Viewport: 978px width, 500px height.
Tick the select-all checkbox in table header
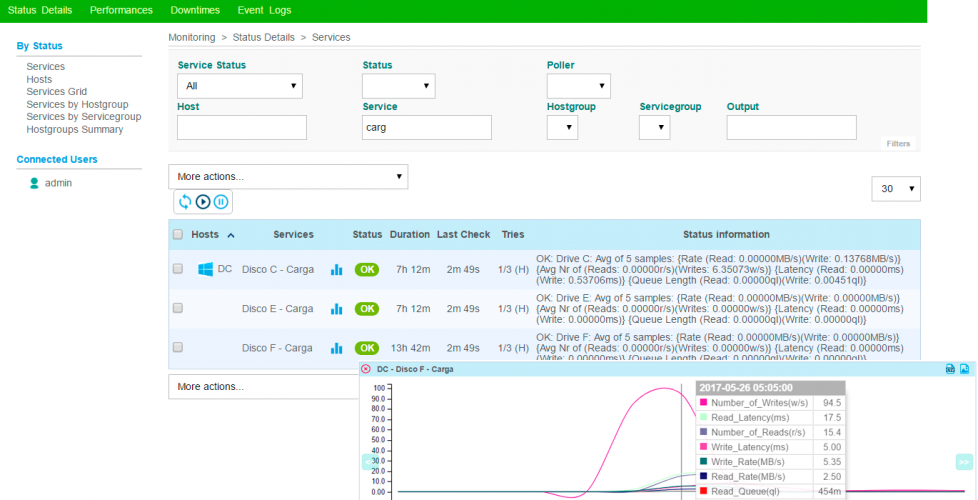tap(178, 234)
